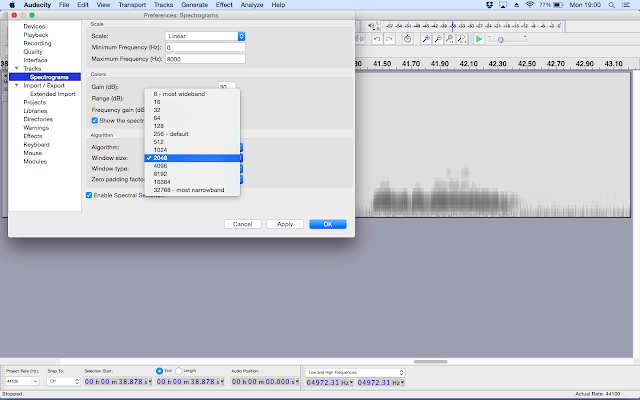Click the horizontal scrollbar thumb
The image size is (640, 400).
431,362
